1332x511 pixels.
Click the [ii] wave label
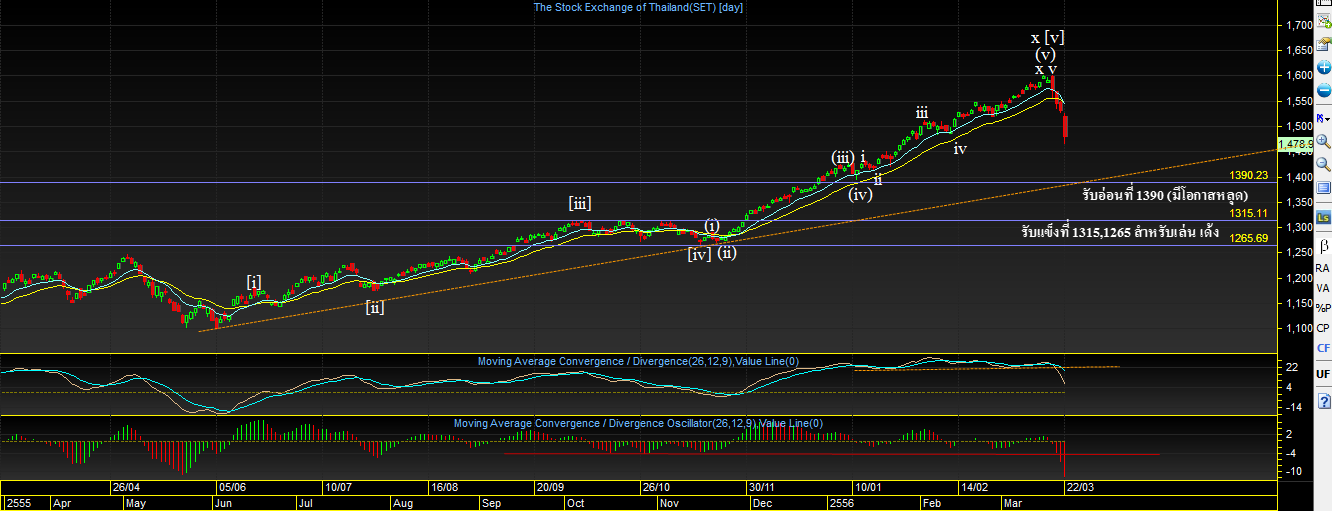(x=374, y=307)
